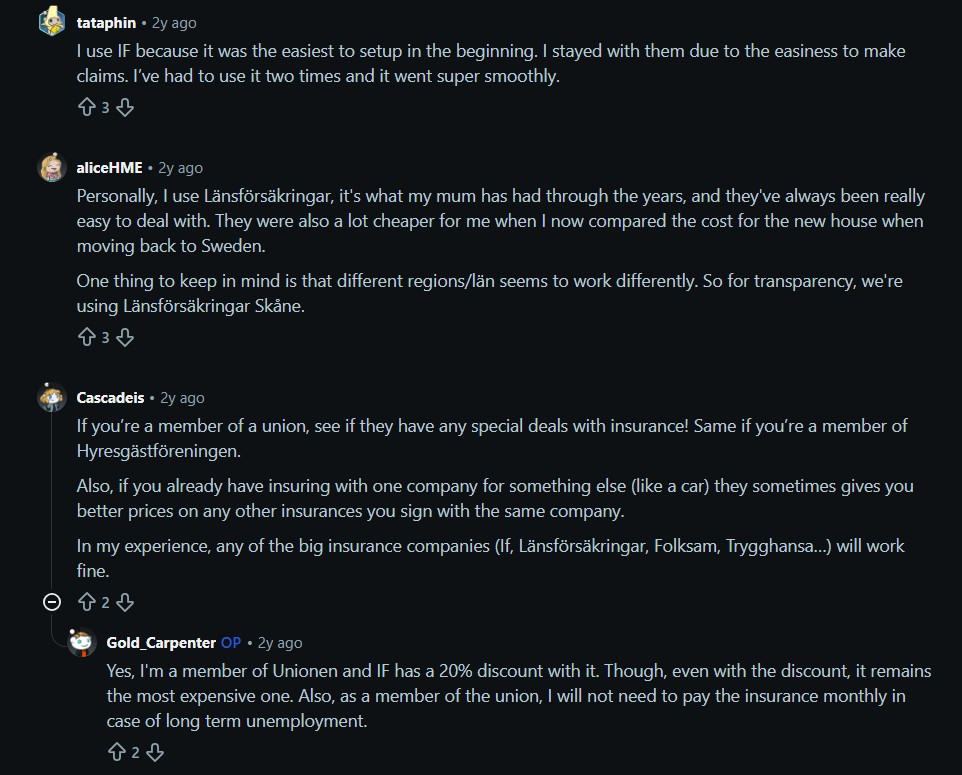Collapse the Cascadeis comment thread
The image size is (962, 775).
coord(52,602)
